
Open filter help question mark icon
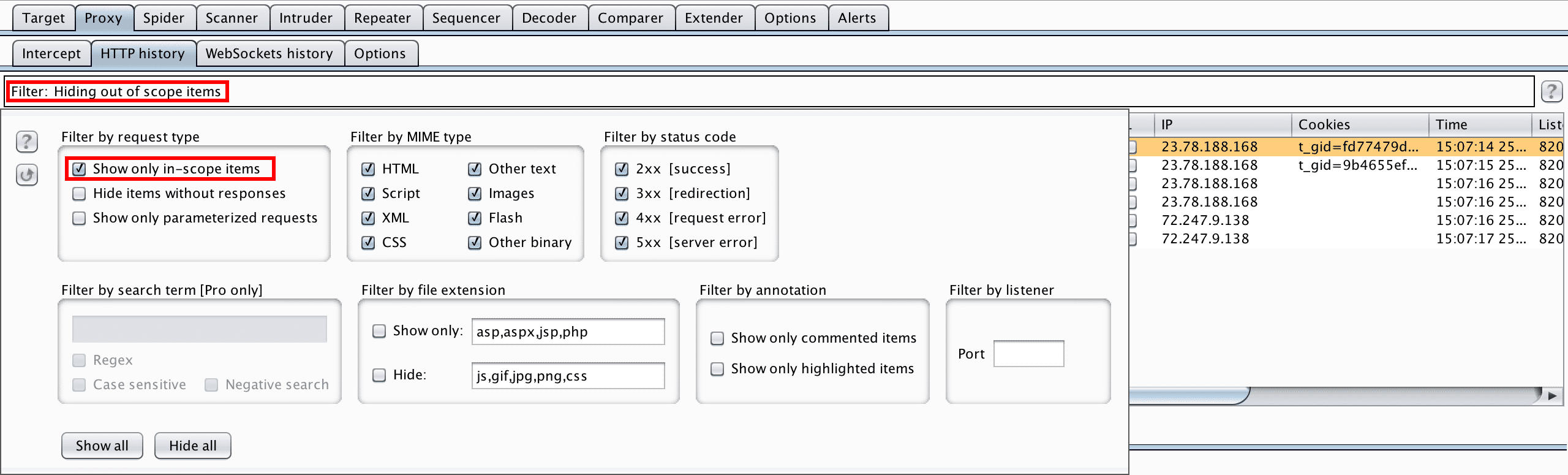click(x=27, y=142)
